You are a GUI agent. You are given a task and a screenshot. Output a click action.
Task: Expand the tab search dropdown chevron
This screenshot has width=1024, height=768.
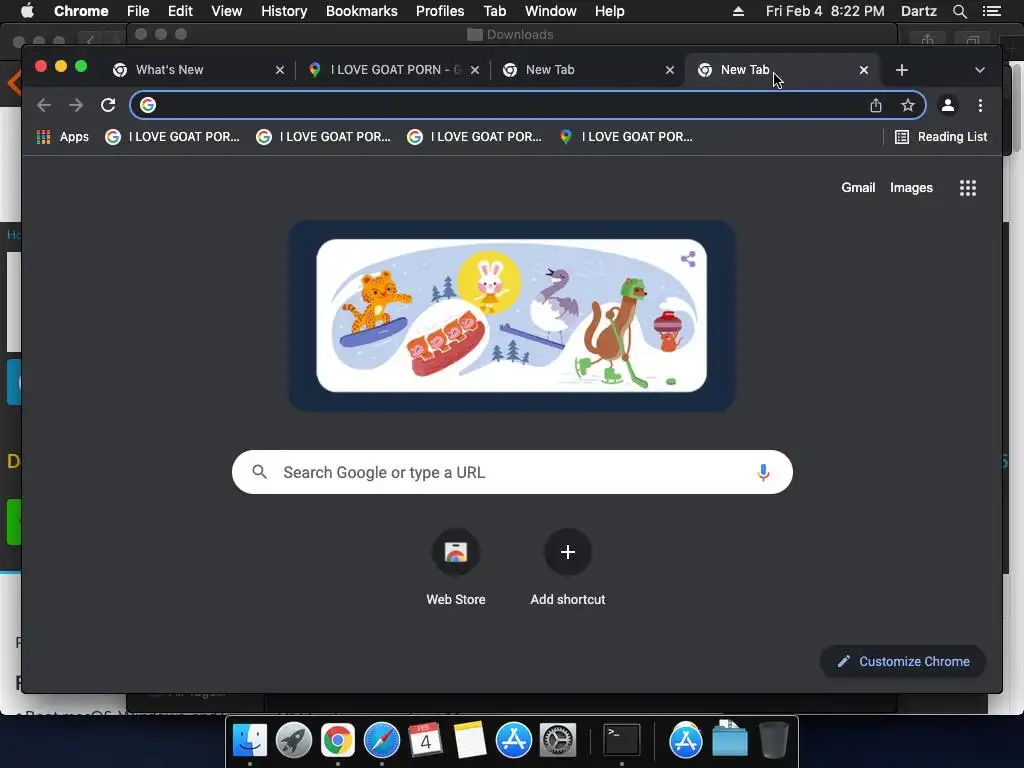[x=980, y=70]
